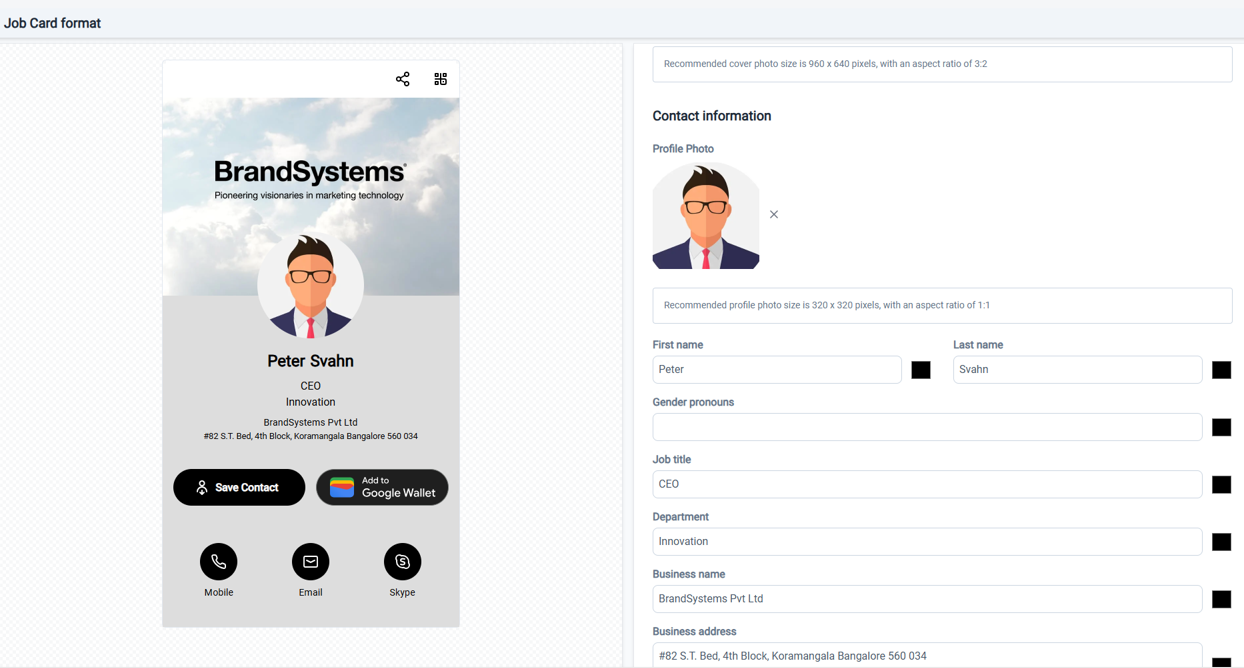Toggle black square next to Last name
This screenshot has width=1244, height=668.
tap(1221, 370)
